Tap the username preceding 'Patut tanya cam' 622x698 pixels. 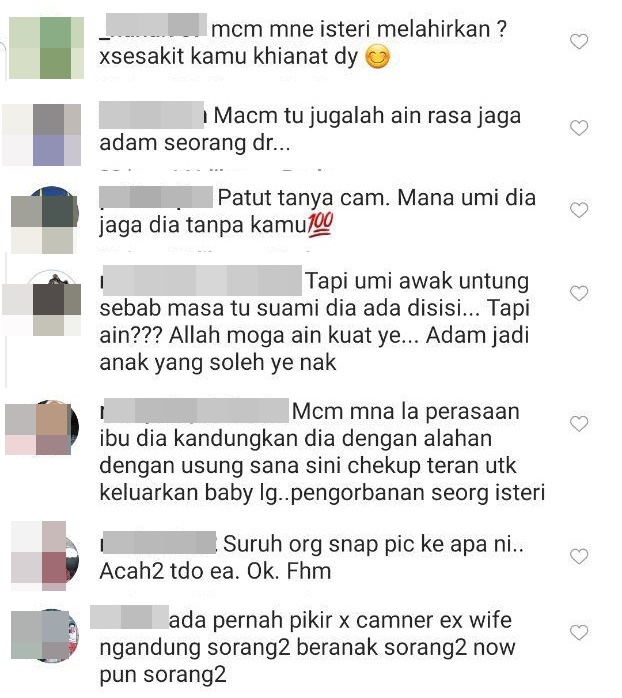coord(156,197)
